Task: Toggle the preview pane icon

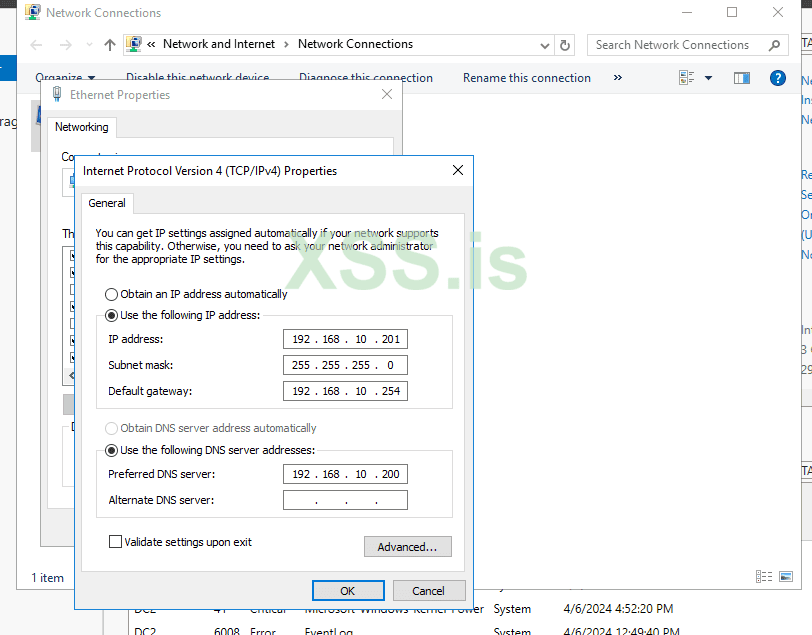Action: 742,78
